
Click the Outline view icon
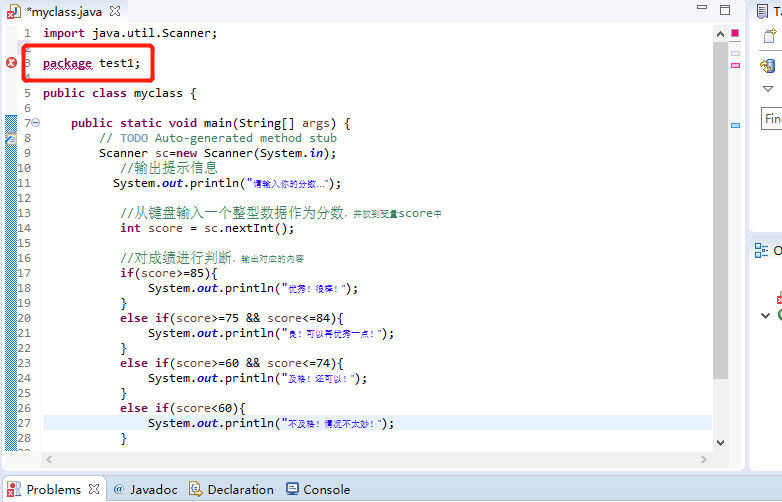pos(762,250)
